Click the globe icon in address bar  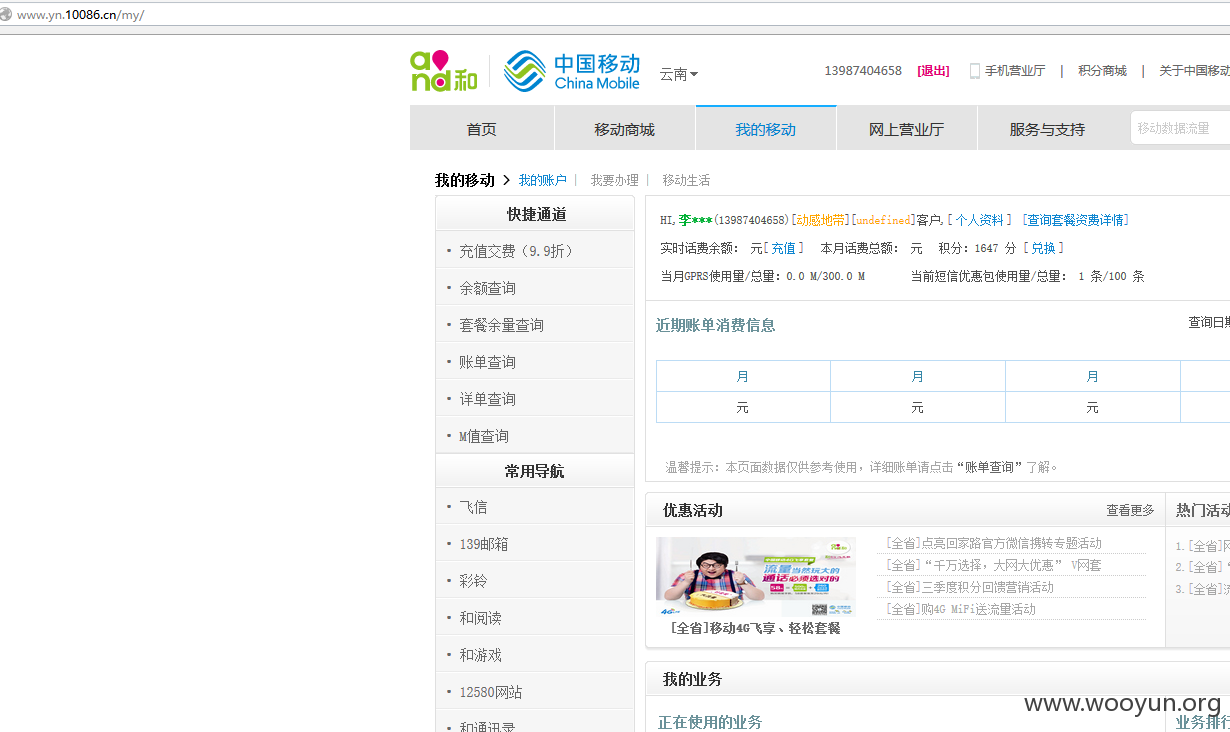(6, 14)
